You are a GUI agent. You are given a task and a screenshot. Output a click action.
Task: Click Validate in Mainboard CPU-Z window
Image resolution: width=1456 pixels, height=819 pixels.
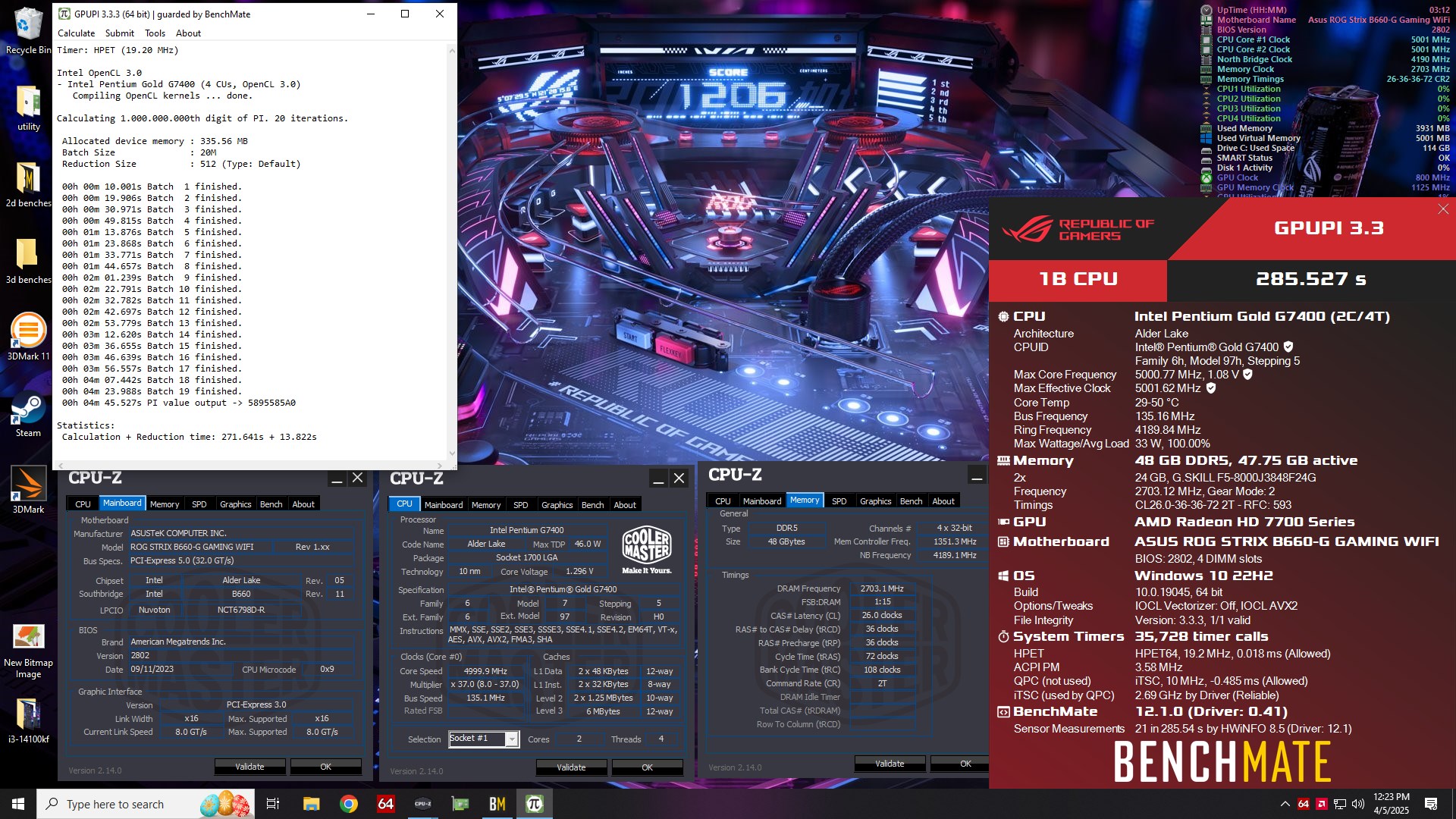click(x=250, y=767)
